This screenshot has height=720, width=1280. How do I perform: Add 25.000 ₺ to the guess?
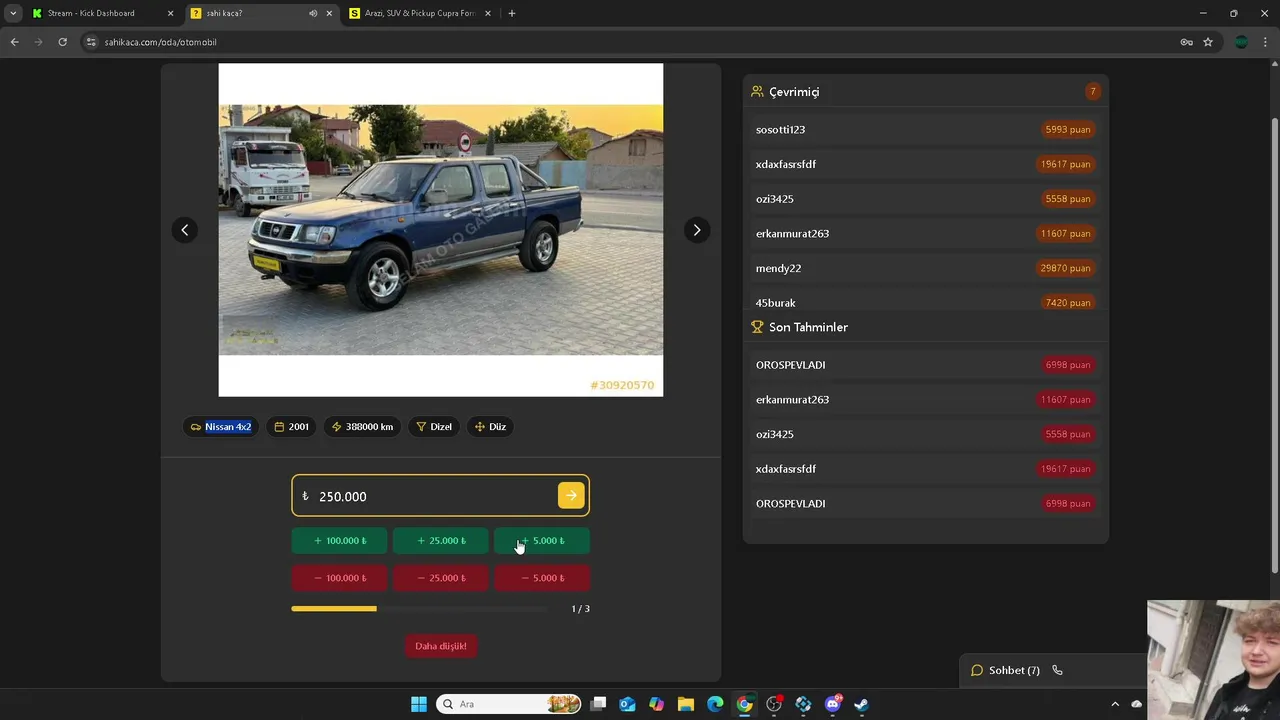(x=440, y=541)
